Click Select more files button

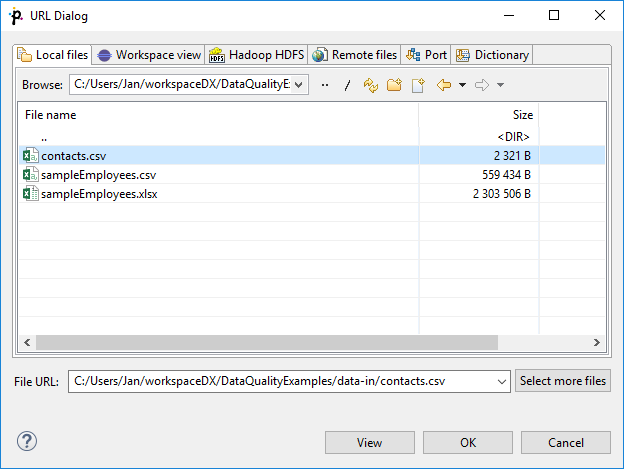point(563,381)
